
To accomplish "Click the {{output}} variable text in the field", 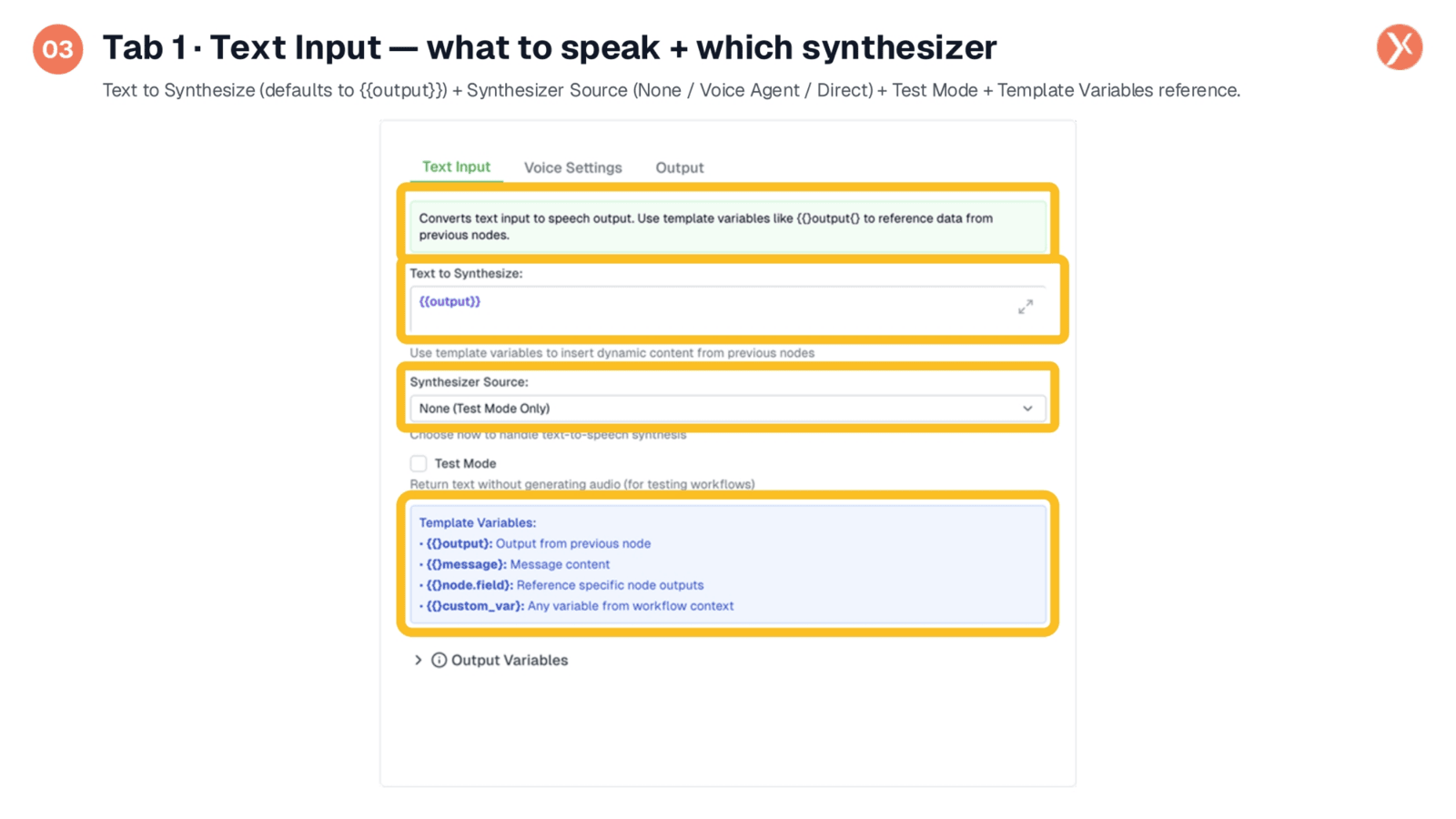I will (x=450, y=301).
